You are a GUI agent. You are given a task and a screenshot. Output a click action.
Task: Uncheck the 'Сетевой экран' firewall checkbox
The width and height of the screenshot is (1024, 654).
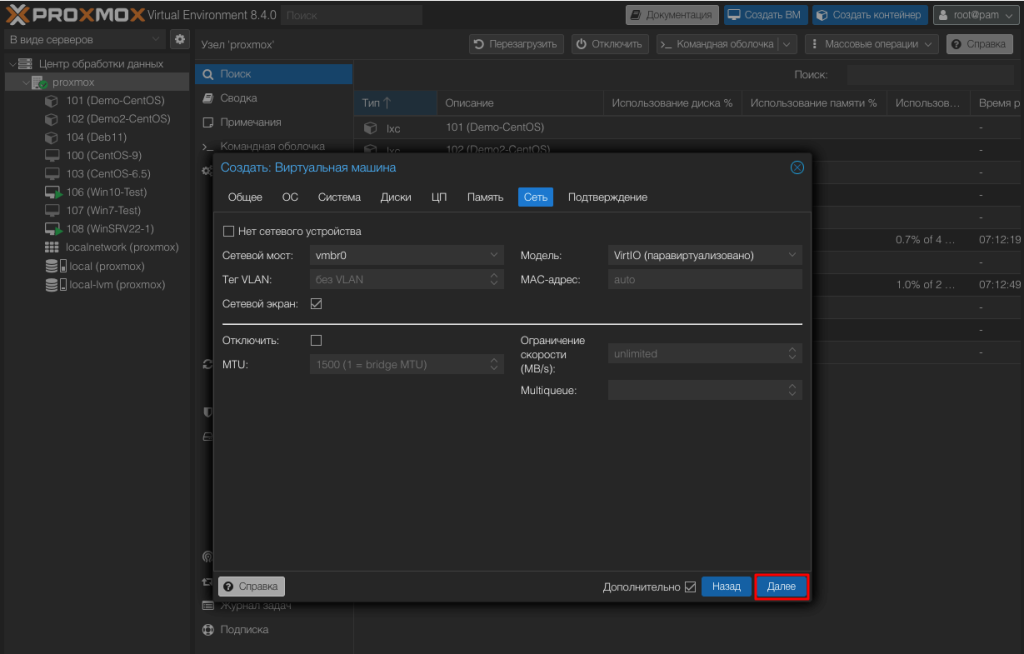tap(316, 304)
